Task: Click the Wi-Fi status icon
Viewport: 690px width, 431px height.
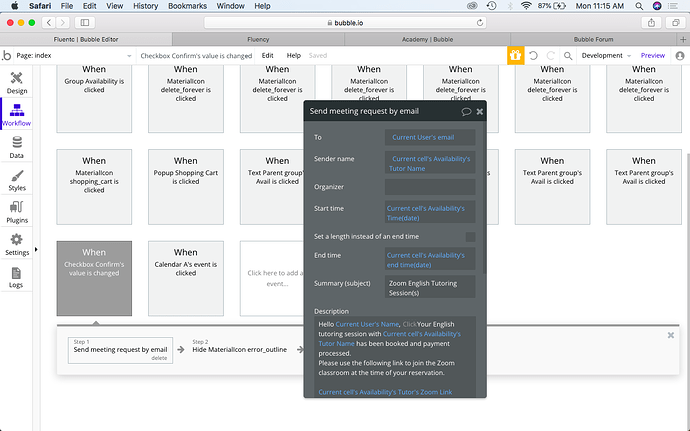Action: coord(526,6)
